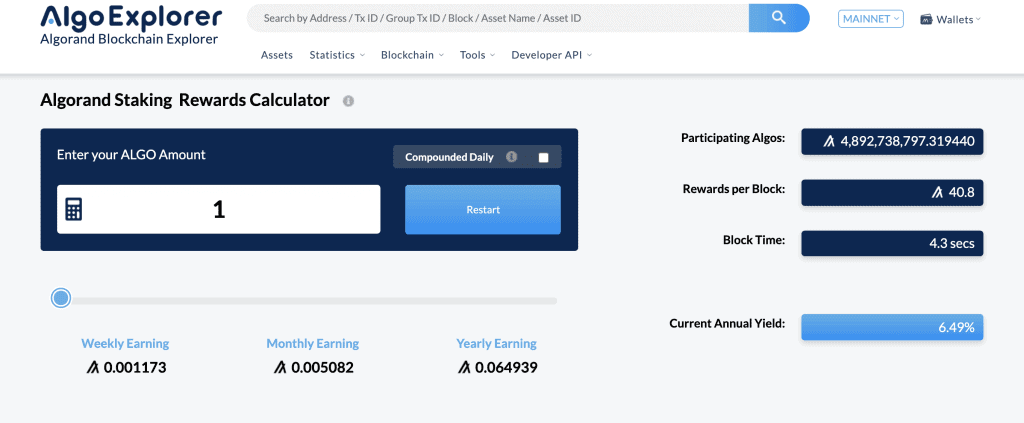
Task: Focus the search by address field
Action: click(498, 18)
